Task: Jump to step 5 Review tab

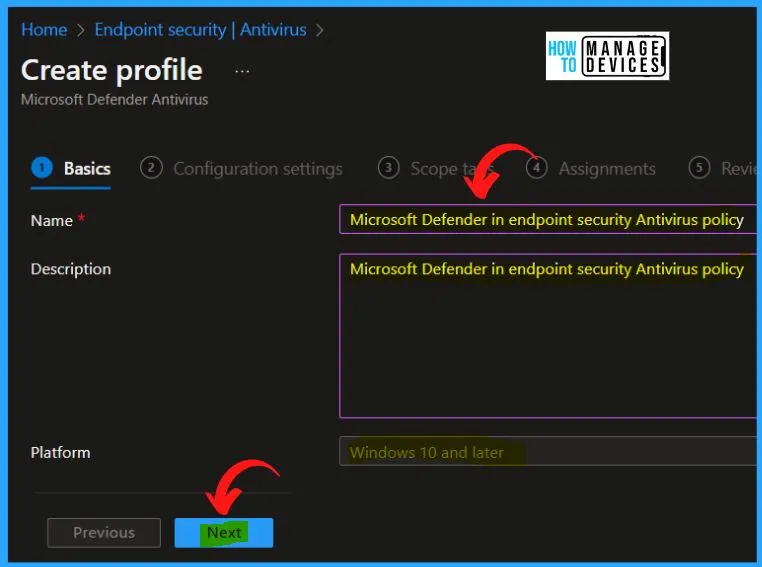Action: tap(723, 169)
